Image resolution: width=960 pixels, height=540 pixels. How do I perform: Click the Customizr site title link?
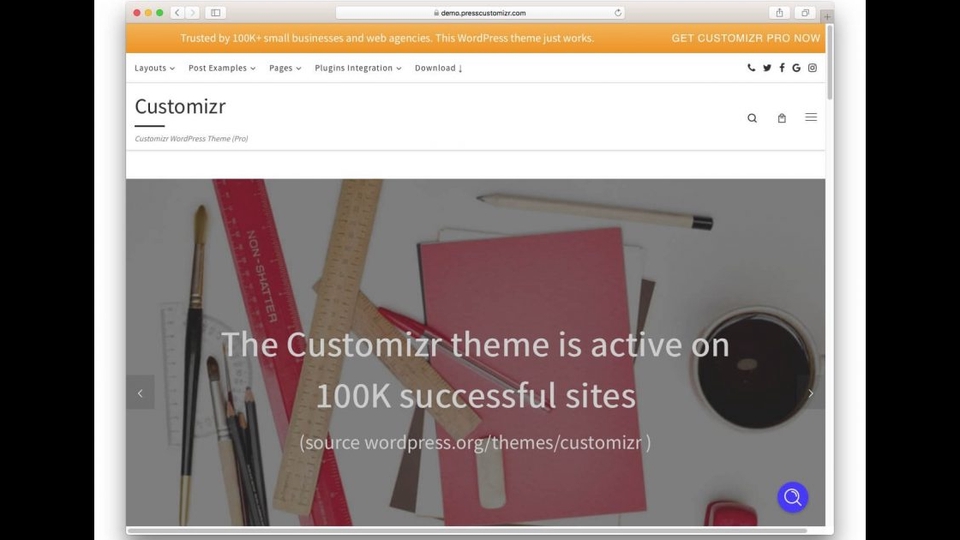coord(180,107)
